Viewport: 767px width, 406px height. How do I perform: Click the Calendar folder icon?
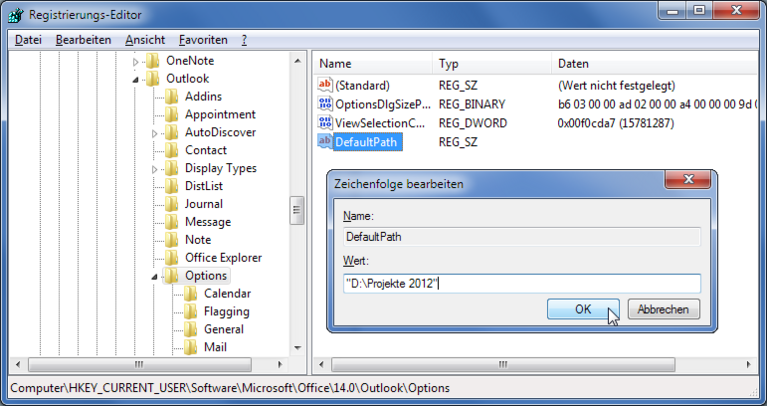point(190,294)
